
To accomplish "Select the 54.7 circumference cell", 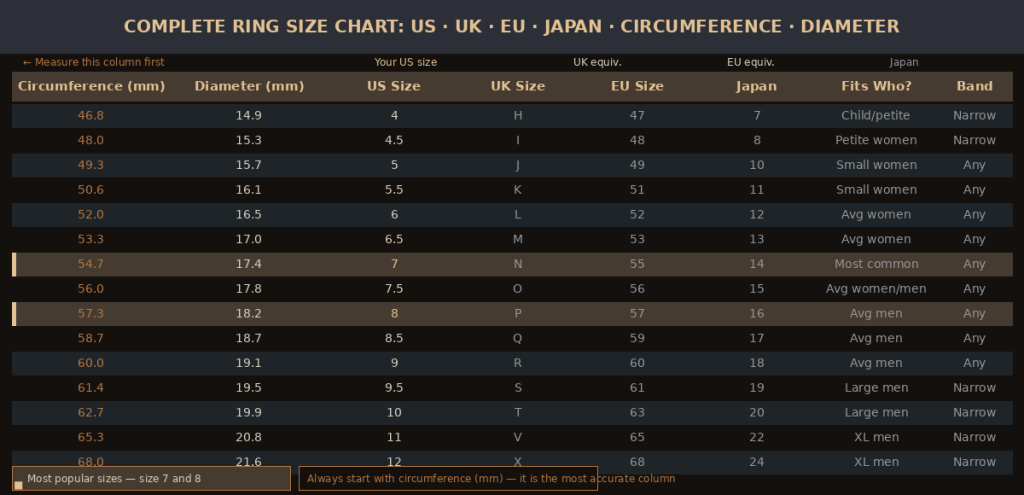I will click(x=91, y=264).
